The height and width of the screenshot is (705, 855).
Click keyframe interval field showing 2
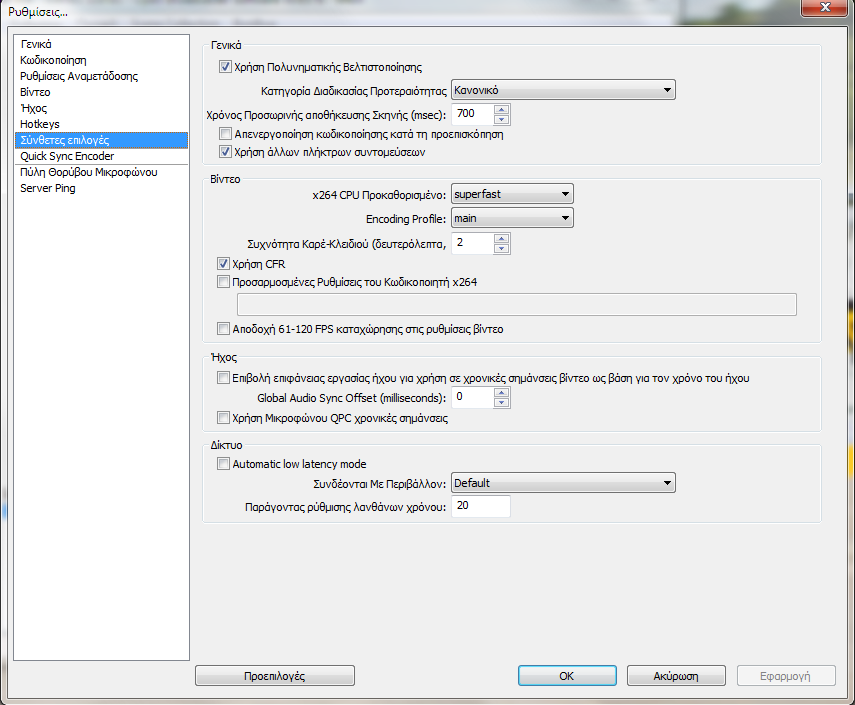(x=473, y=243)
